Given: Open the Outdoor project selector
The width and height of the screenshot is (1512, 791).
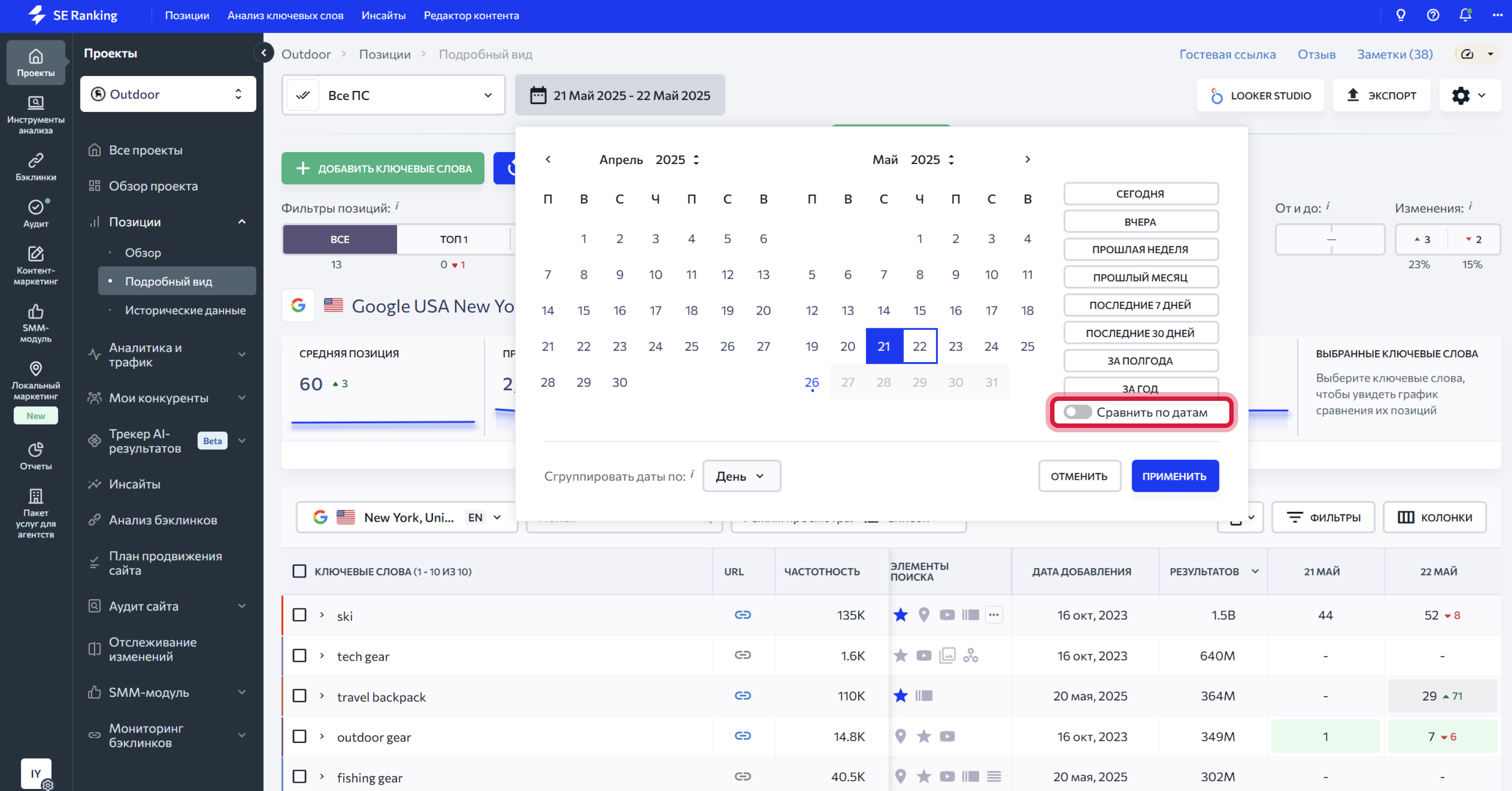Looking at the screenshot, I should click(168, 94).
